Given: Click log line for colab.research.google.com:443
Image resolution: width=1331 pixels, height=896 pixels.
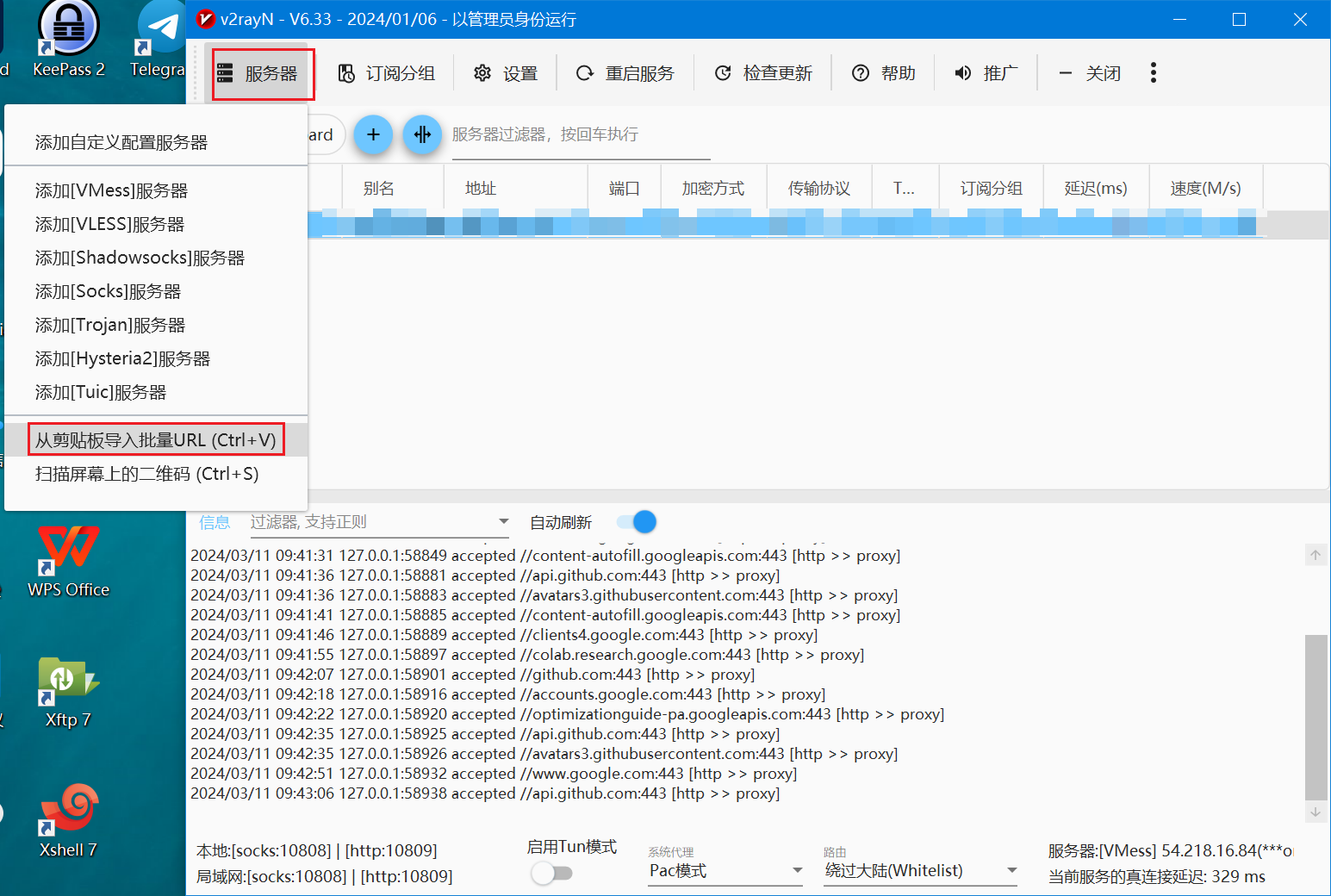Looking at the screenshot, I should pyautogui.click(x=527, y=655).
